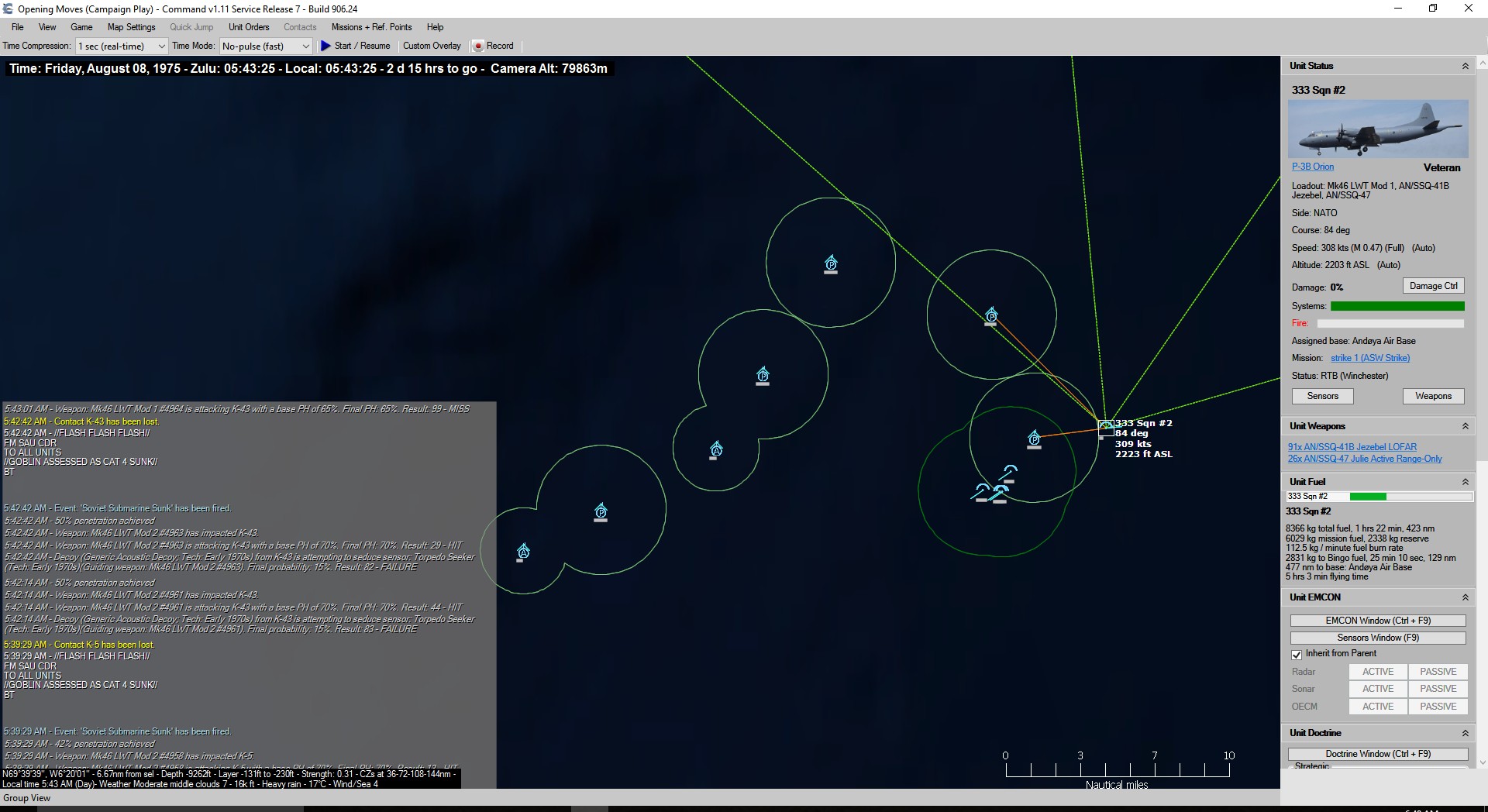Viewport: 1488px width, 812px height.
Task: Click the 'Veteran' proficiency label
Action: pyautogui.click(x=1441, y=167)
